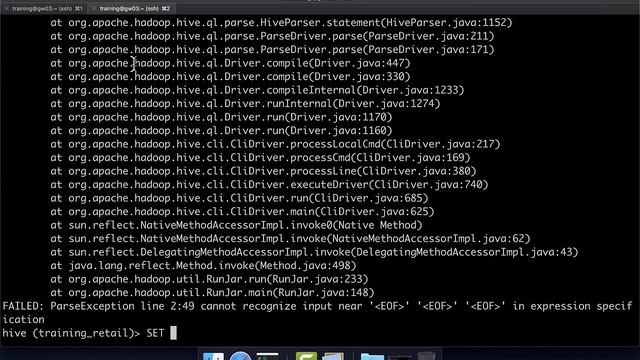Click the CliDriver.run(CliDriver.java:685) line
The width and height of the screenshot is (640, 360).
(x=239, y=198)
